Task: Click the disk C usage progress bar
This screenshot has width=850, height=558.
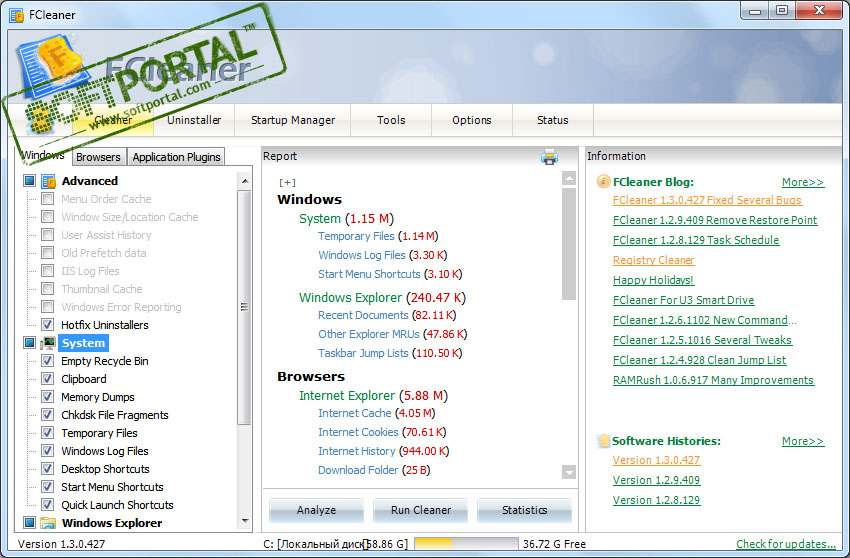Action: click(x=466, y=544)
